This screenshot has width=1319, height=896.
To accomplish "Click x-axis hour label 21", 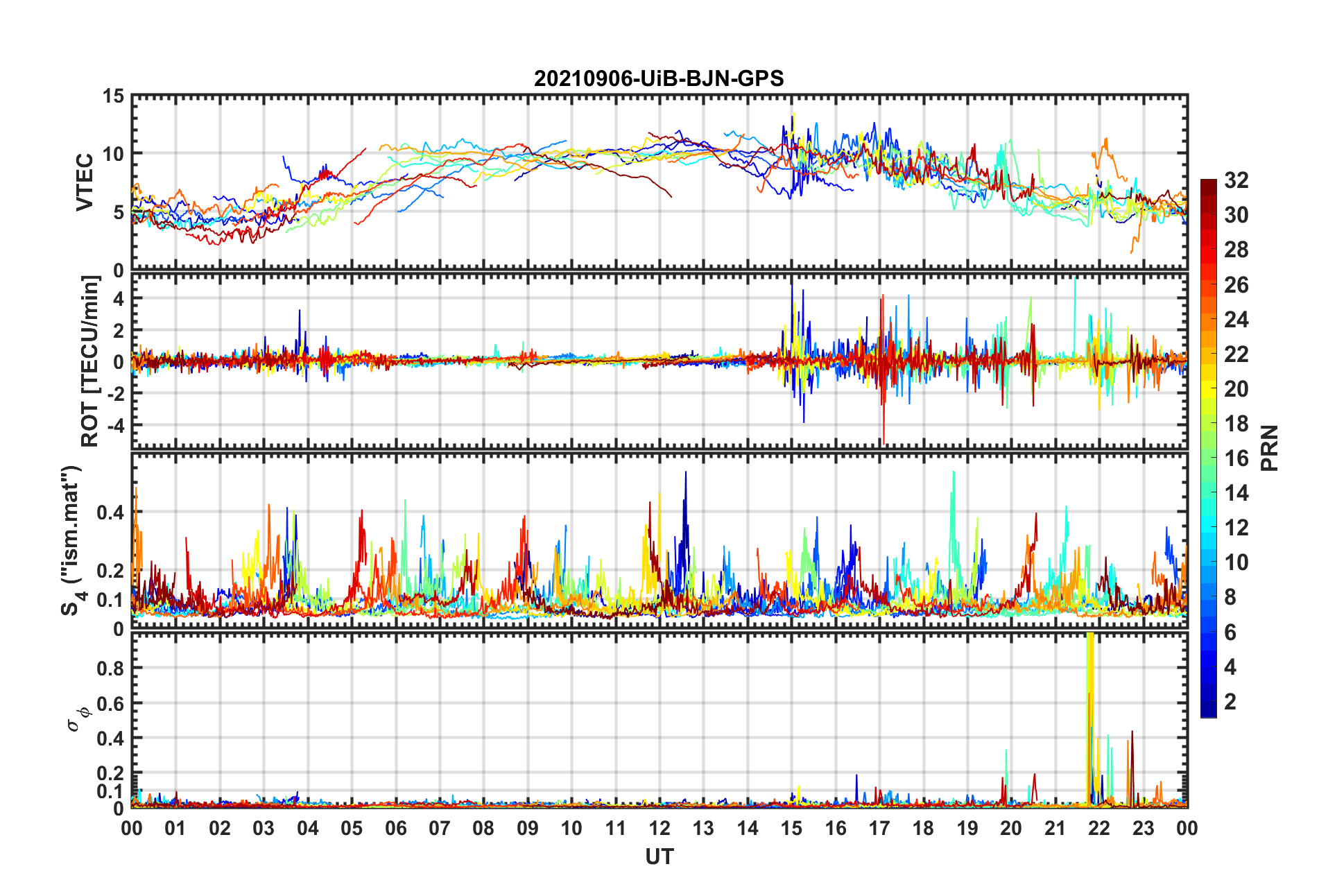I will tap(1055, 828).
